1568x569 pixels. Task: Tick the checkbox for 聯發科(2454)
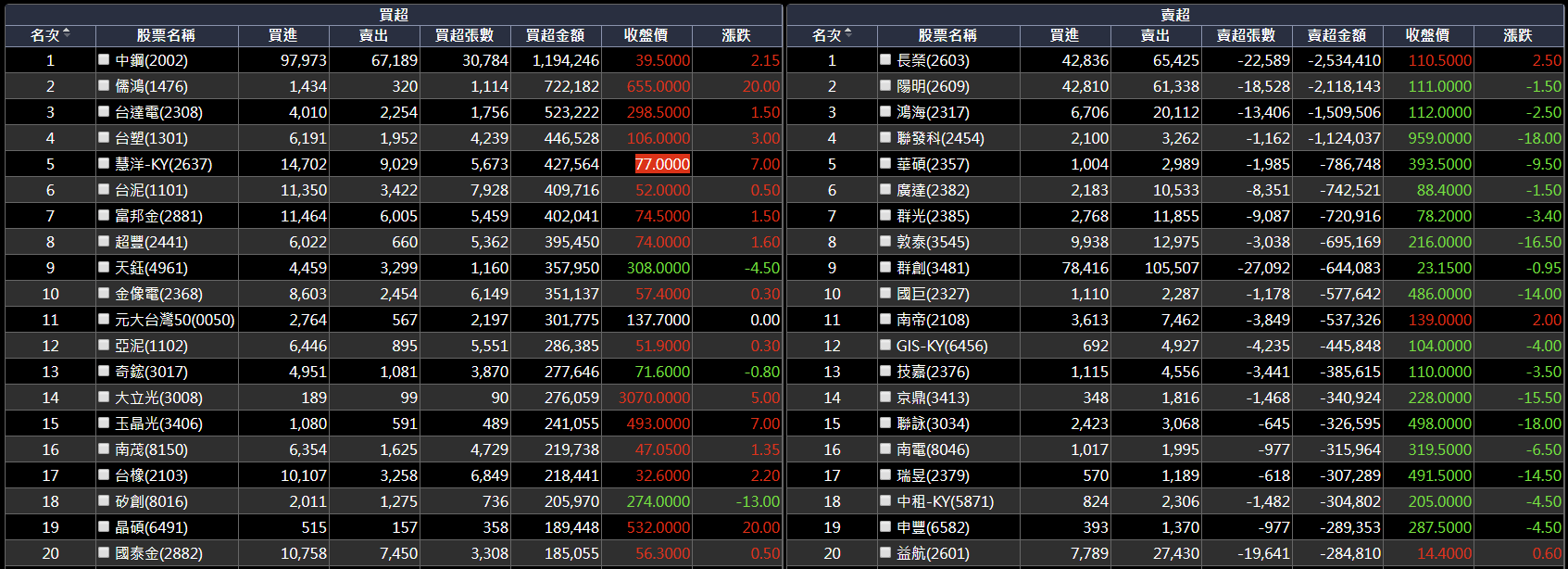(885, 137)
